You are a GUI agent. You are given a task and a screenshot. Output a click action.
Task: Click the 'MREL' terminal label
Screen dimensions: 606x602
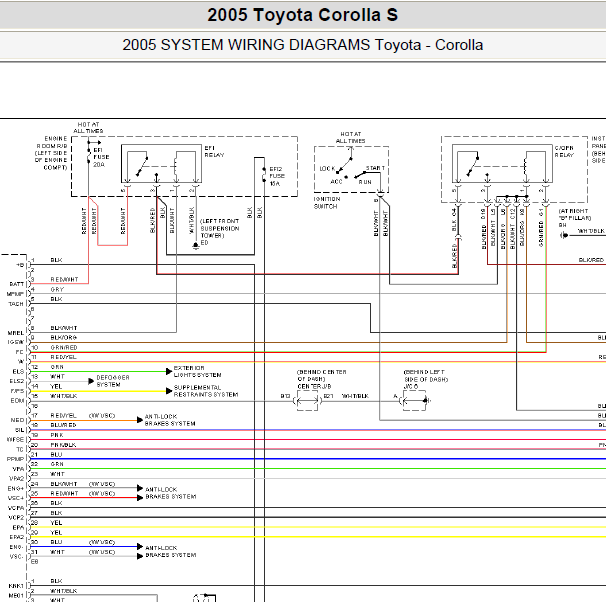pyautogui.click(x=16, y=333)
